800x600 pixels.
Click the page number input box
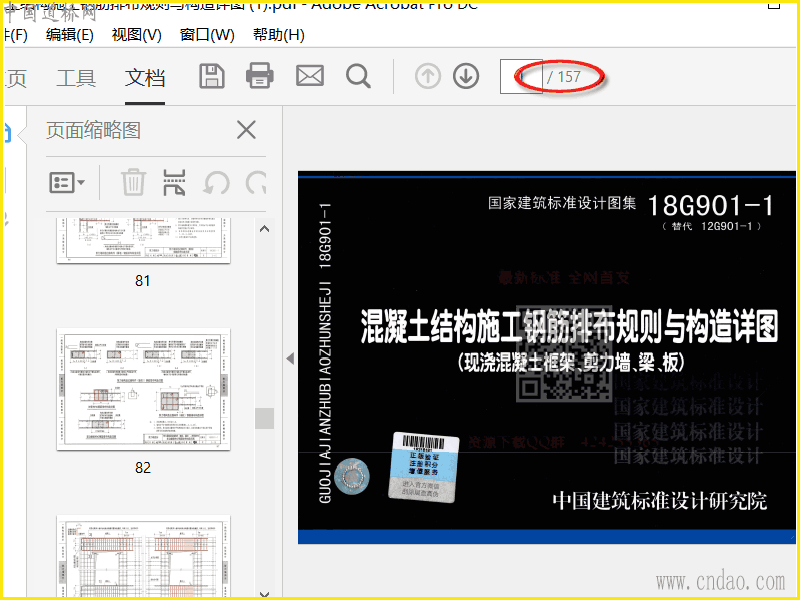(x=521, y=77)
